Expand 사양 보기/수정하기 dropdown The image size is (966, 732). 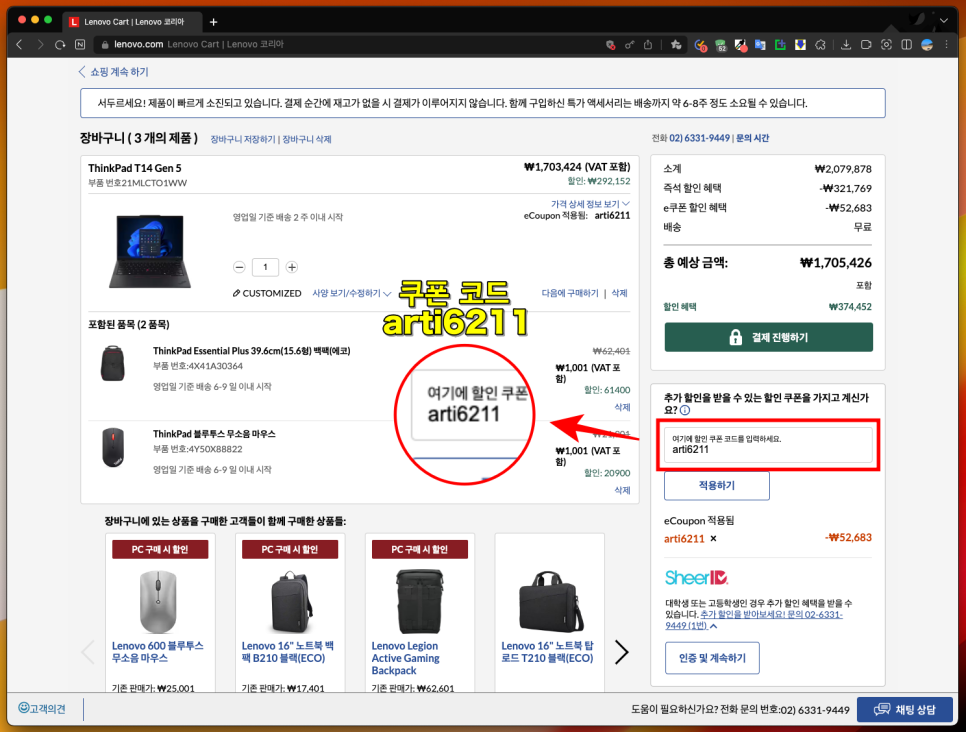tap(351, 293)
